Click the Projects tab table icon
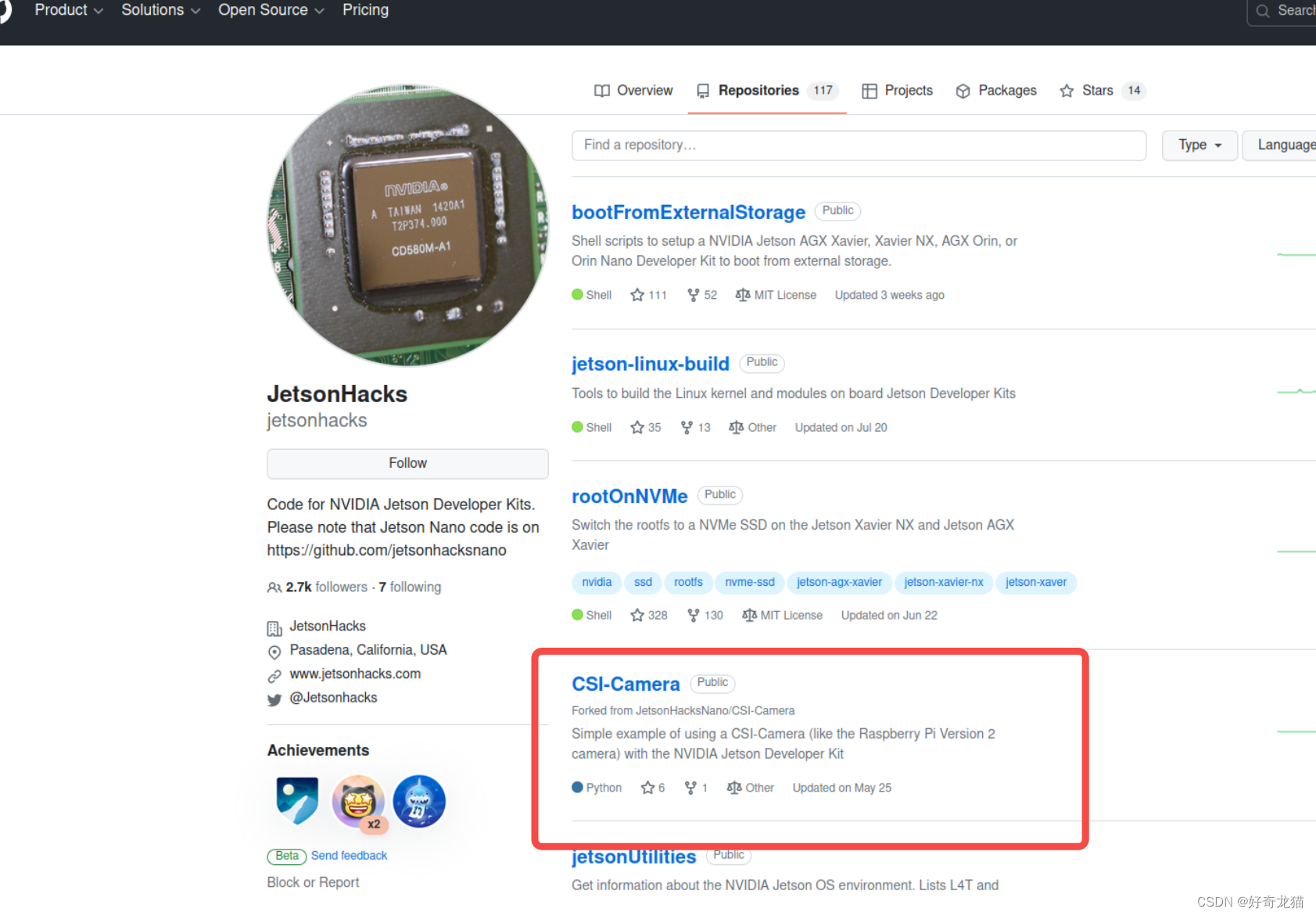This screenshot has width=1316, height=916. [x=869, y=91]
